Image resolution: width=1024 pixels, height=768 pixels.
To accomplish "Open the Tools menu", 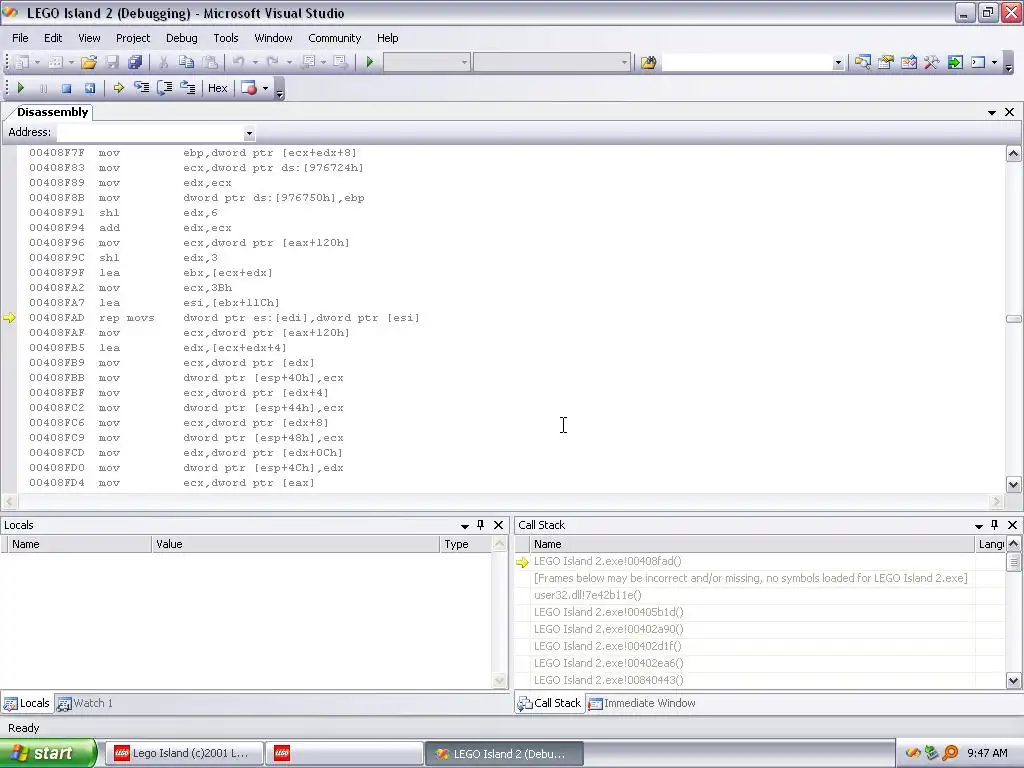I will [x=226, y=38].
